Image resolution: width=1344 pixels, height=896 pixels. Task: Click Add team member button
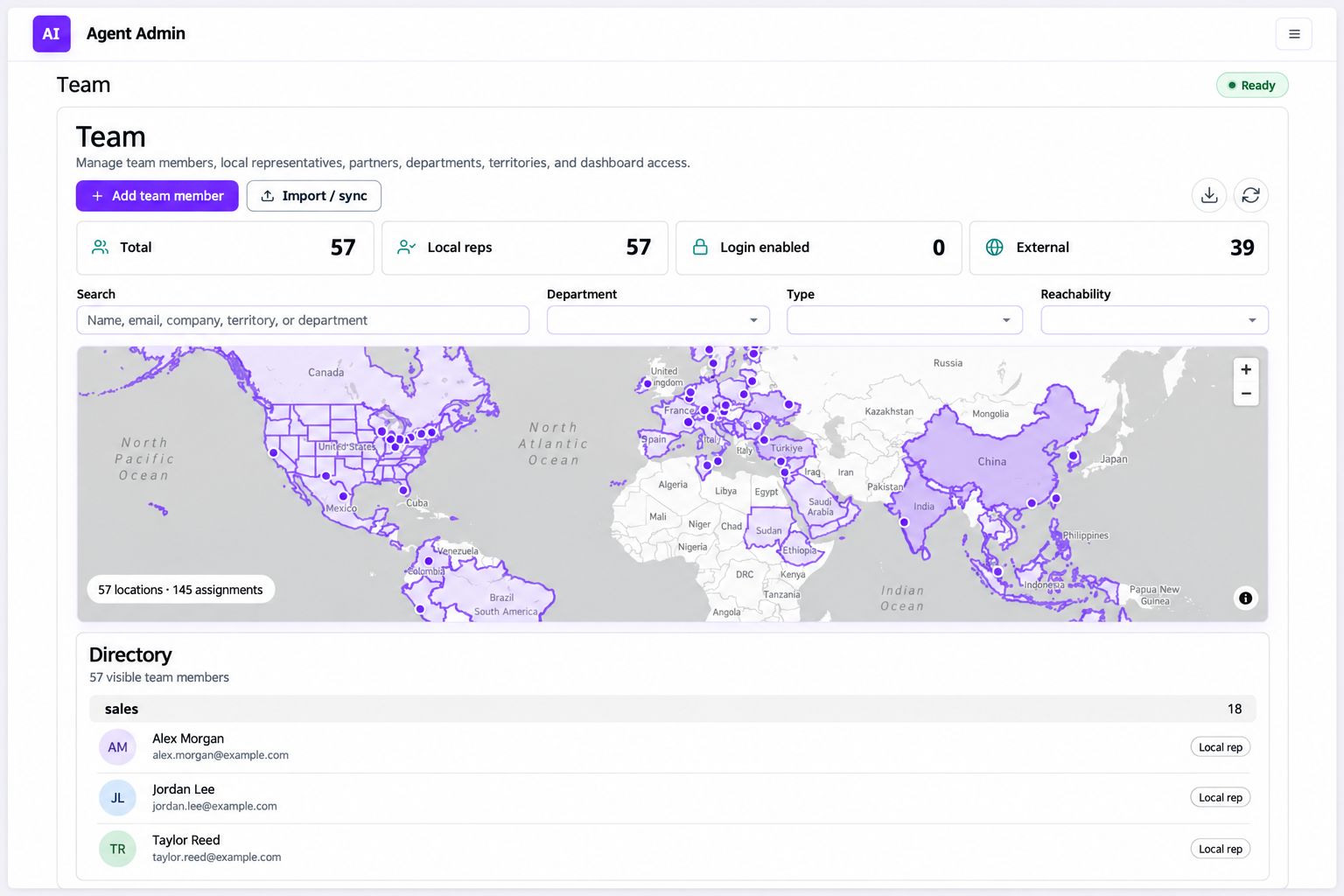click(x=157, y=196)
